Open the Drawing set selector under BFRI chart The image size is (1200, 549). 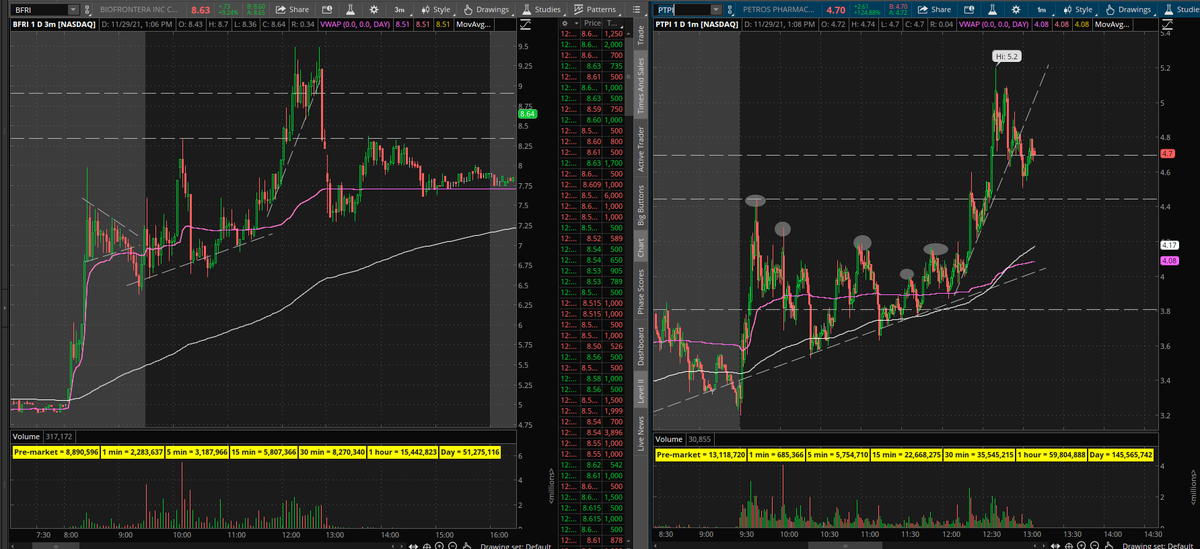pos(515,544)
